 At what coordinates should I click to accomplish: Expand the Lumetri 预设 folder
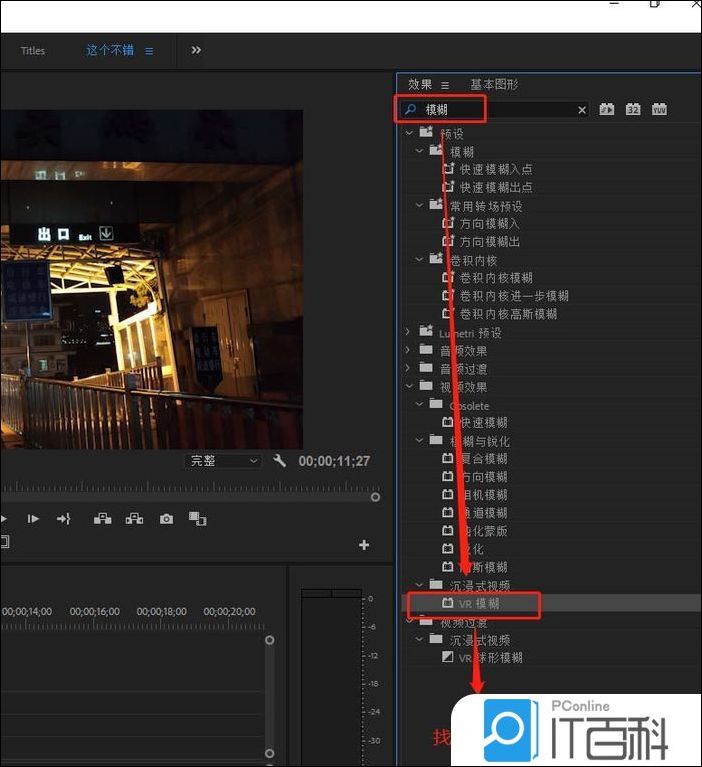pyautogui.click(x=408, y=333)
